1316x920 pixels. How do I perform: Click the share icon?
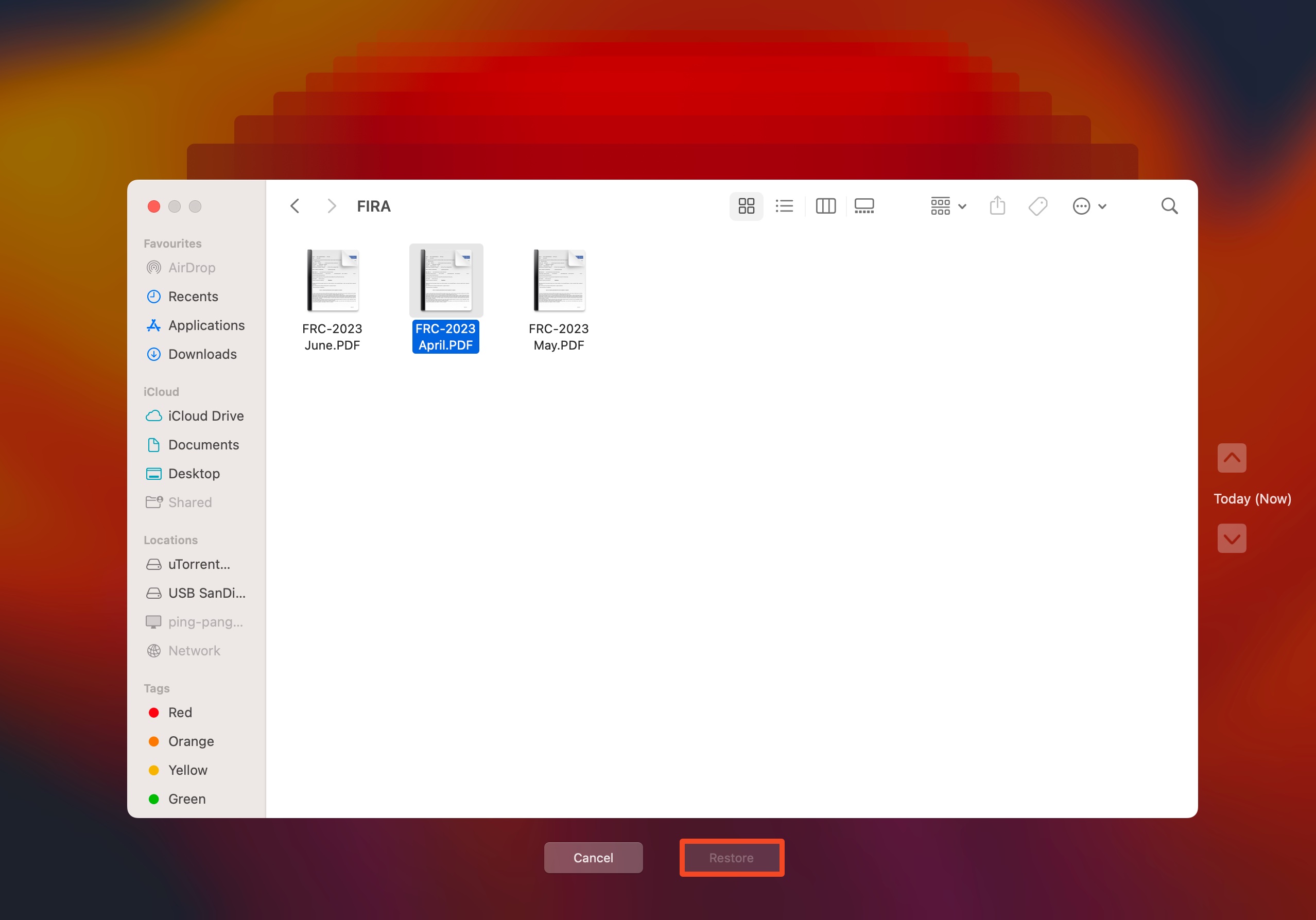[x=998, y=205]
